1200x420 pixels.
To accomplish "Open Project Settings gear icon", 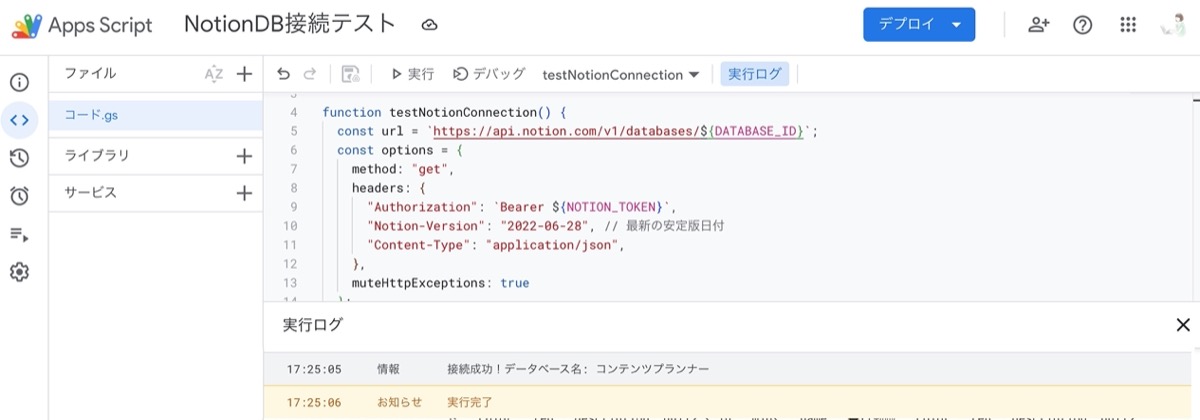I will [19, 272].
